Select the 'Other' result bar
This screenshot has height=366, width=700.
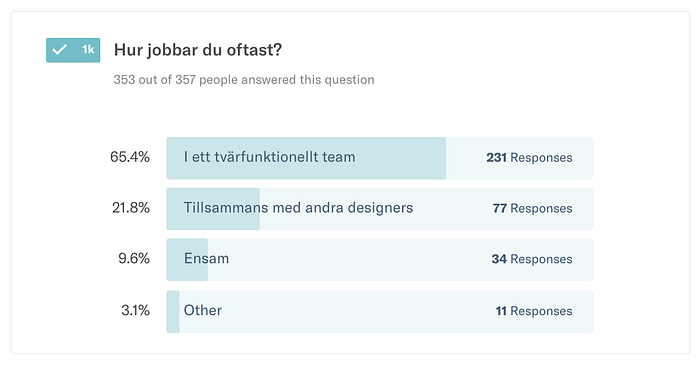click(380, 312)
